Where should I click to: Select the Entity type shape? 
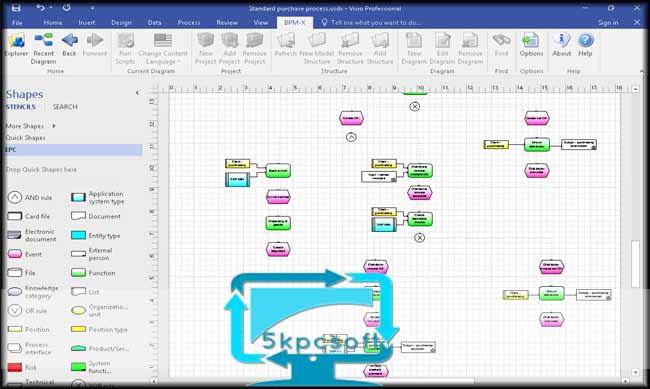coord(96,235)
